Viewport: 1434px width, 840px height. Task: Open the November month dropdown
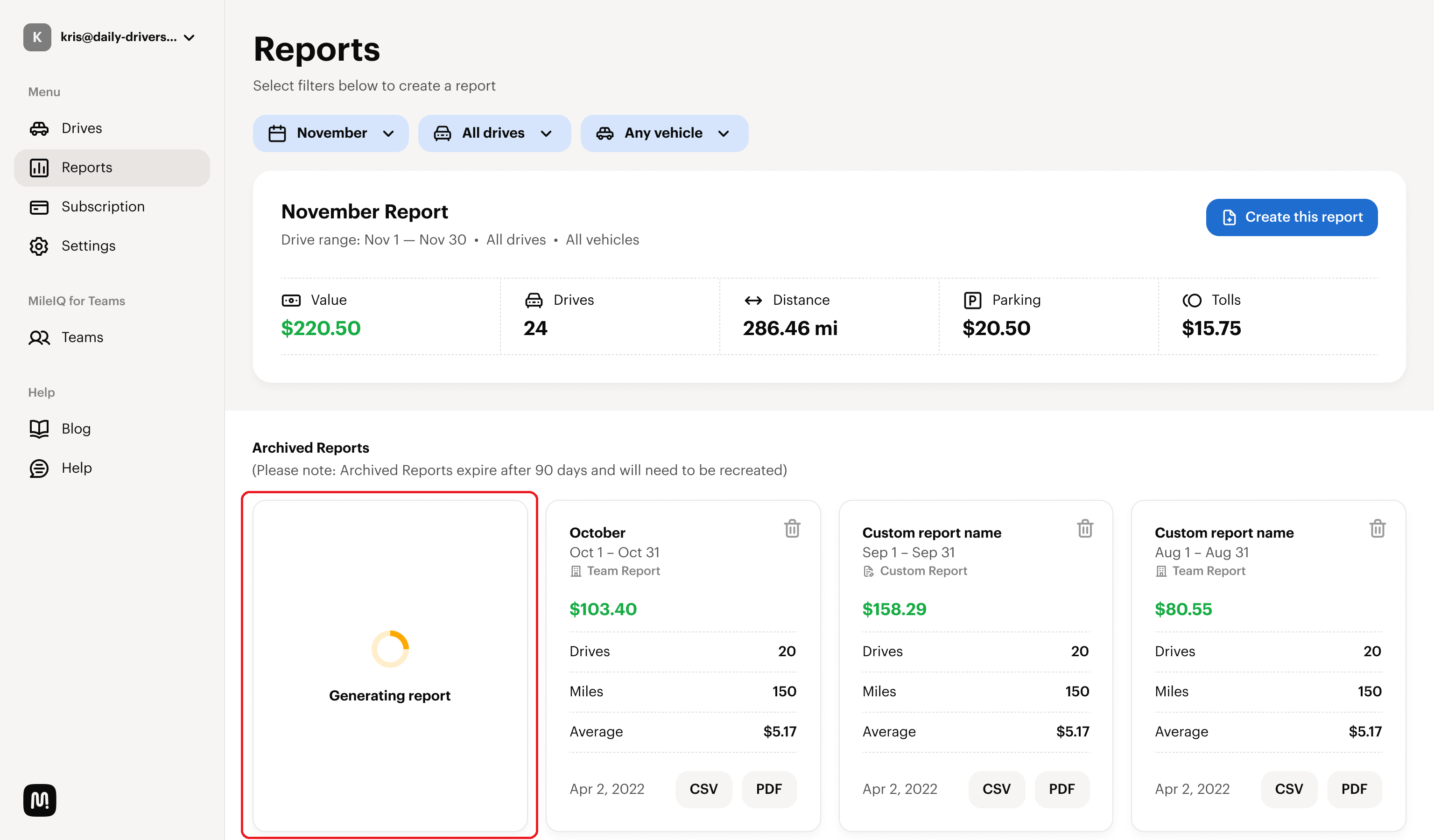coord(330,133)
